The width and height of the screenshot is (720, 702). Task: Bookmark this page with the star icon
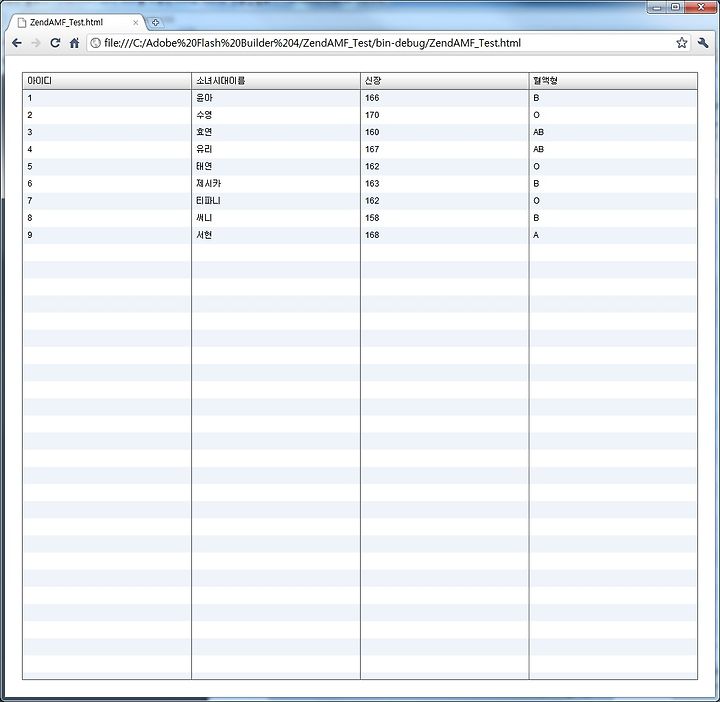point(681,43)
